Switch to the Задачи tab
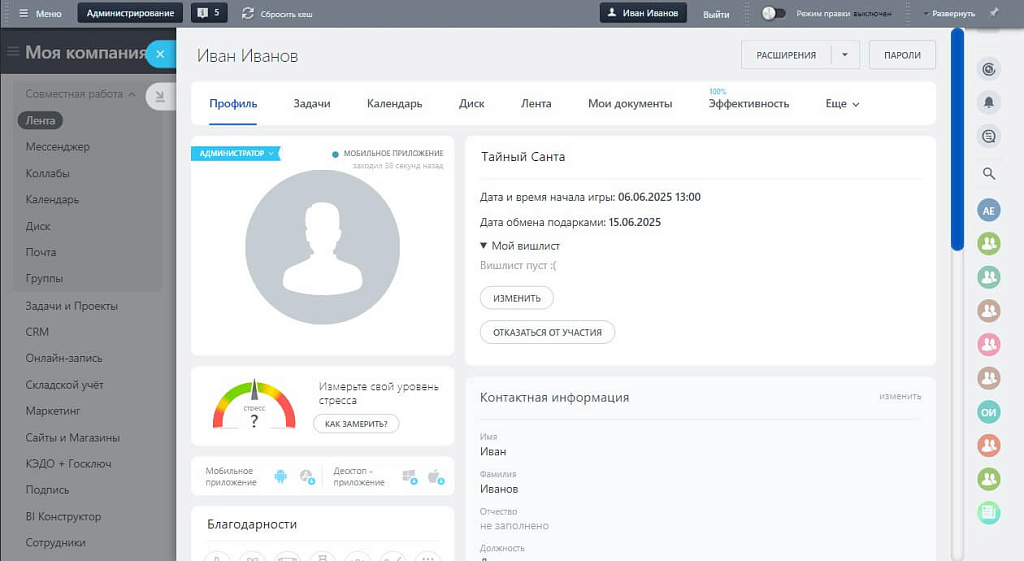1024x561 pixels. [312, 104]
